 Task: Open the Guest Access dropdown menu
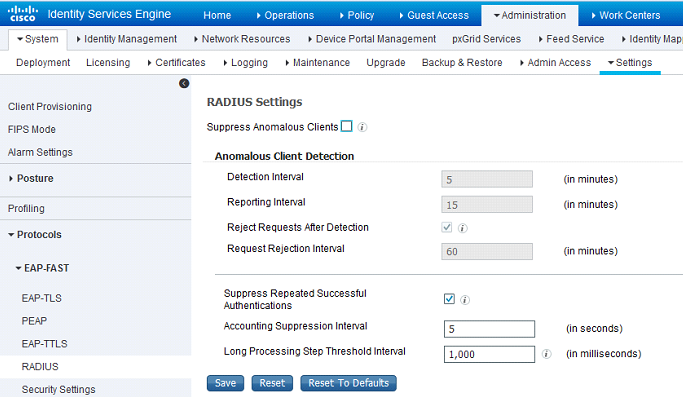434,15
